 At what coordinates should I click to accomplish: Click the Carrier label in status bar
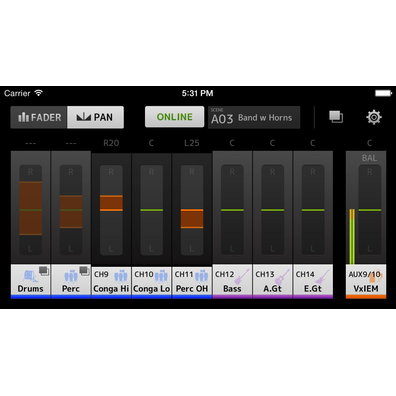[17, 93]
